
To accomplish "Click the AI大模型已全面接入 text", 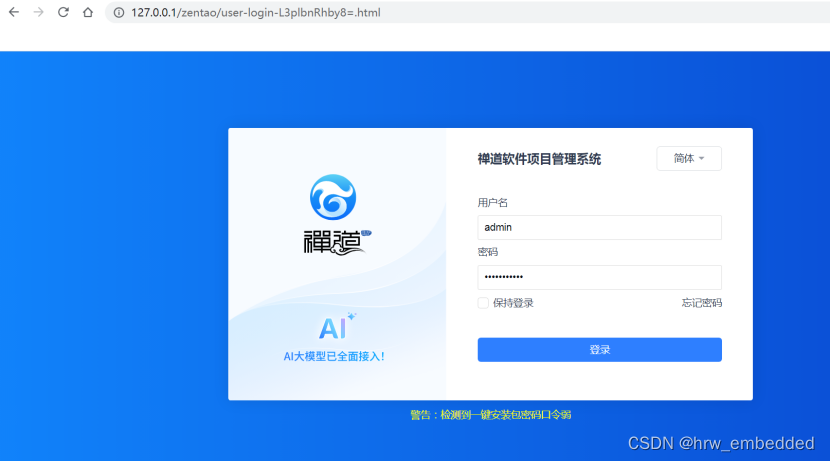I will pyautogui.click(x=334, y=356).
